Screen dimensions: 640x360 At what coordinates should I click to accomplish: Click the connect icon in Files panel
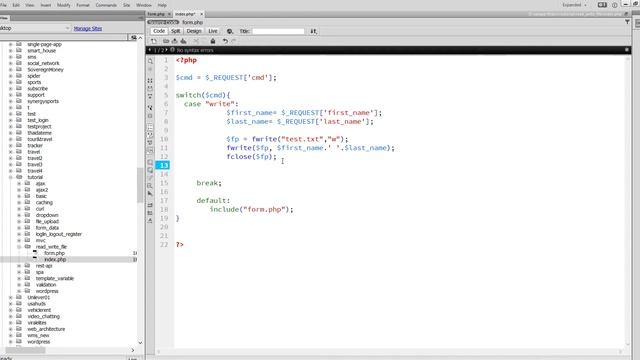(x=133, y=38)
